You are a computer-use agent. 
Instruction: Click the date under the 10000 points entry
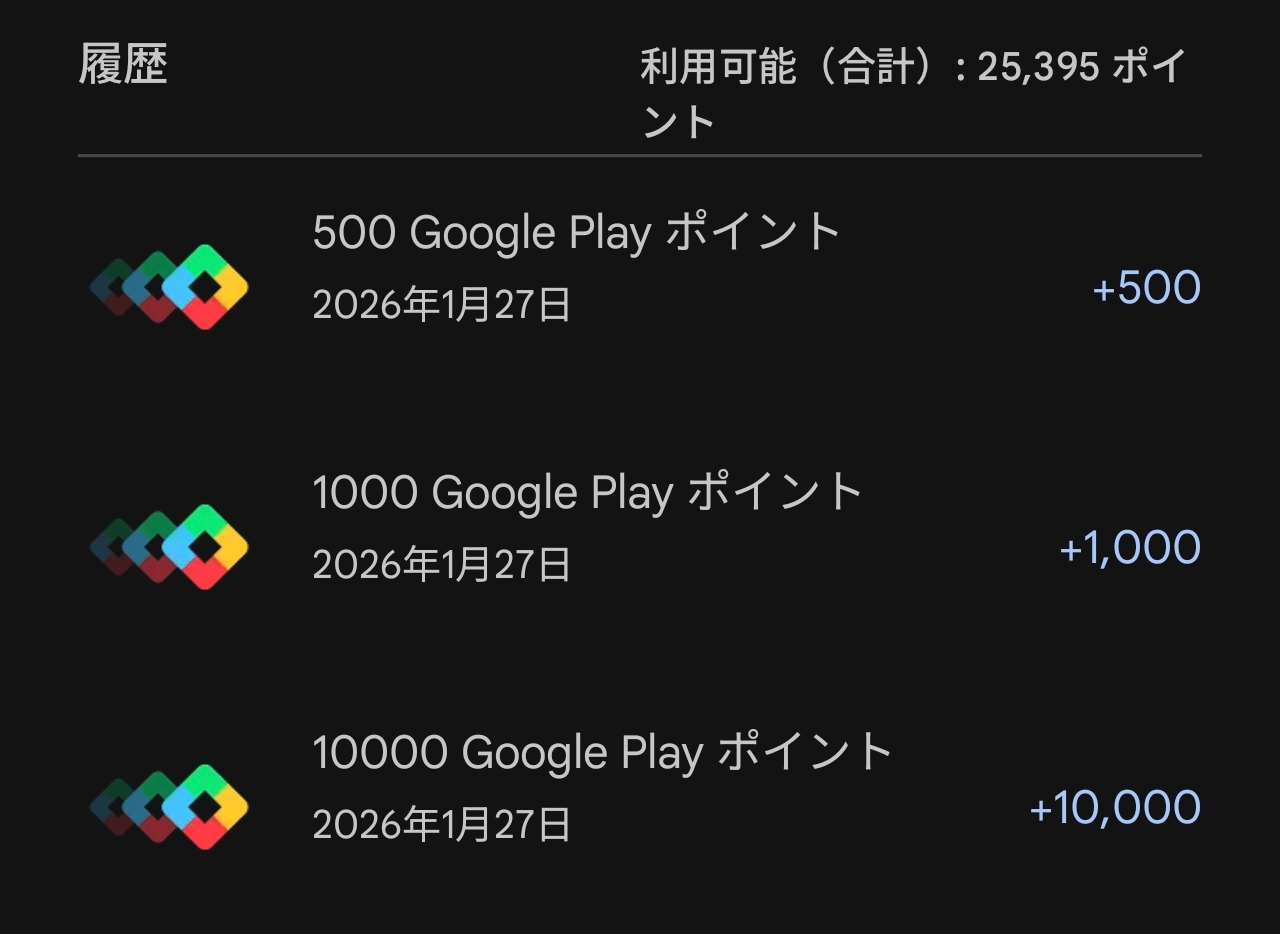tap(441, 825)
